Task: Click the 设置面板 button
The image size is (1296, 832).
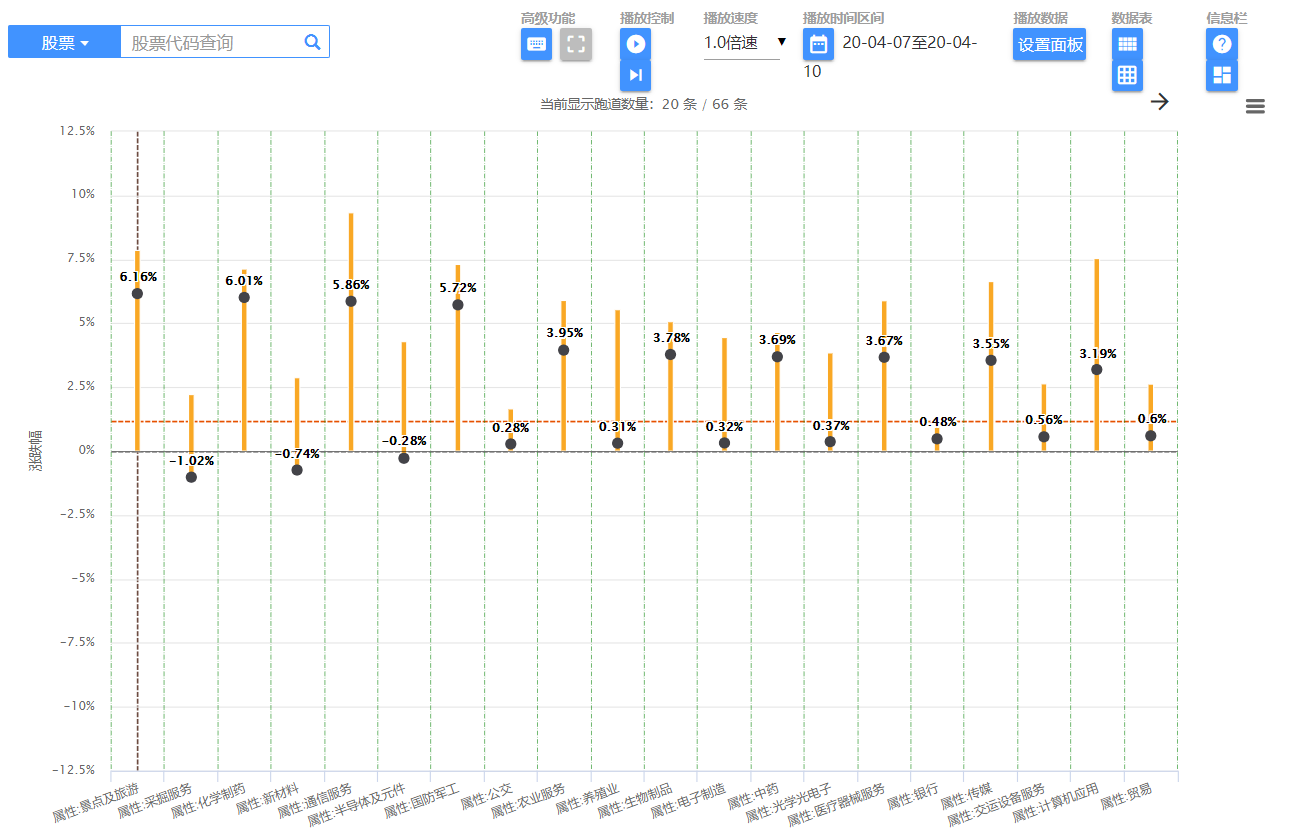Action: click(1049, 44)
